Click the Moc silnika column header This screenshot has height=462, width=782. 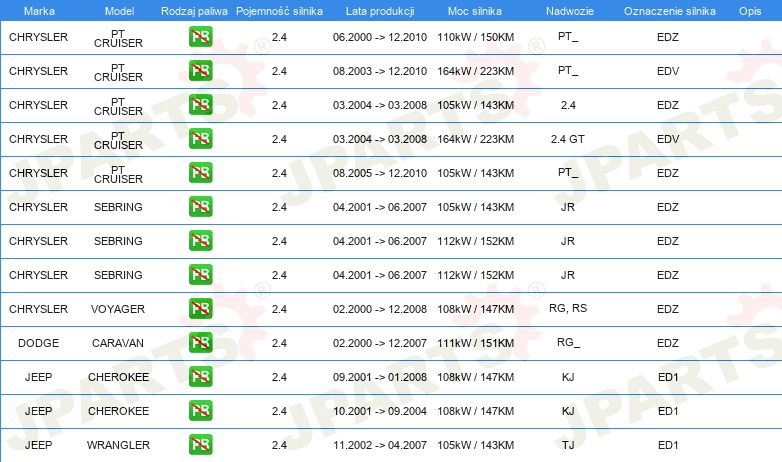[475, 11]
